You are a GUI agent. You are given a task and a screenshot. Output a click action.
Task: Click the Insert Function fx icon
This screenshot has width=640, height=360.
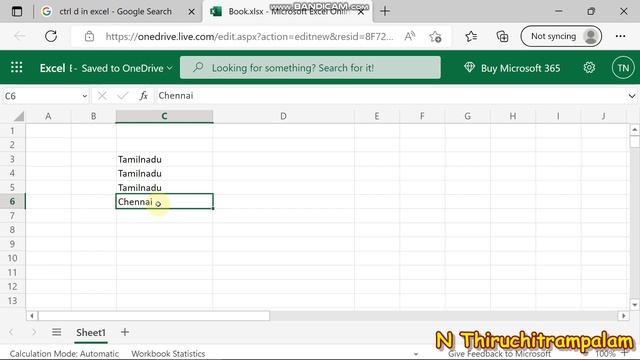[x=143, y=96]
